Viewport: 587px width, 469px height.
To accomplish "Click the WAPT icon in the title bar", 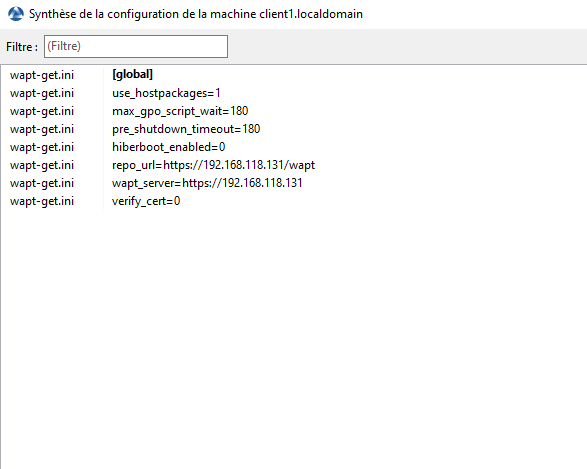I will point(16,14).
